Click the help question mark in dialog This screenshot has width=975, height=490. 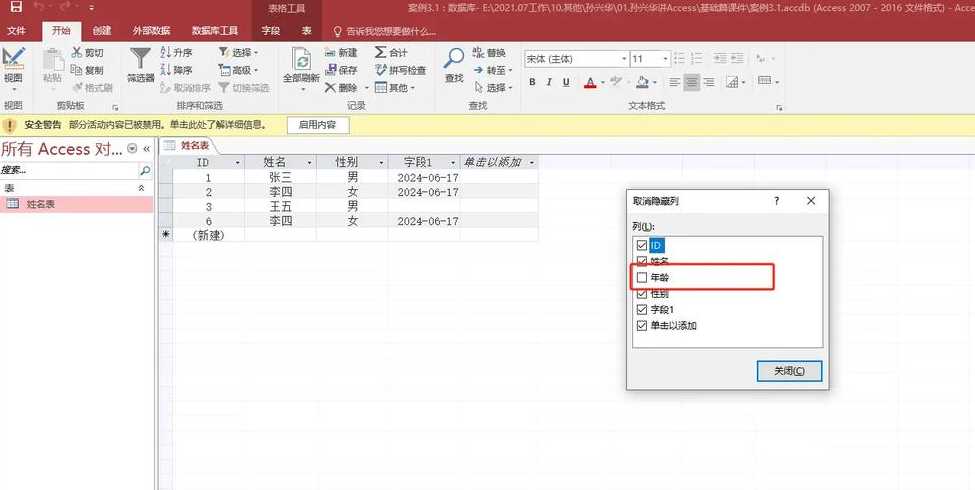(x=777, y=201)
